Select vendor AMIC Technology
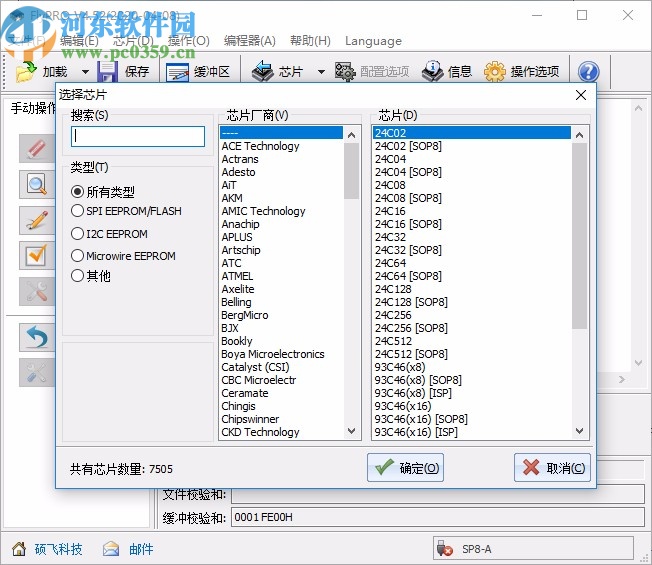Image resolution: width=652 pixels, height=565 pixels. (282, 211)
